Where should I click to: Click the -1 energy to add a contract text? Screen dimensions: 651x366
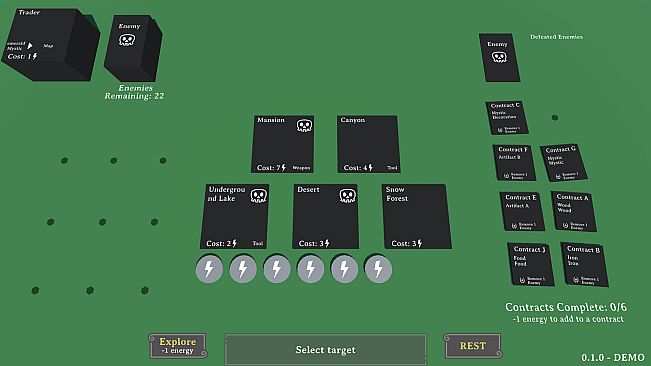(568, 319)
